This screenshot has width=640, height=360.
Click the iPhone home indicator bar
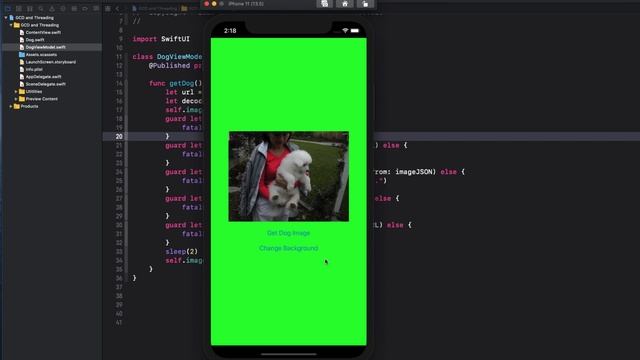click(x=289, y=354)
